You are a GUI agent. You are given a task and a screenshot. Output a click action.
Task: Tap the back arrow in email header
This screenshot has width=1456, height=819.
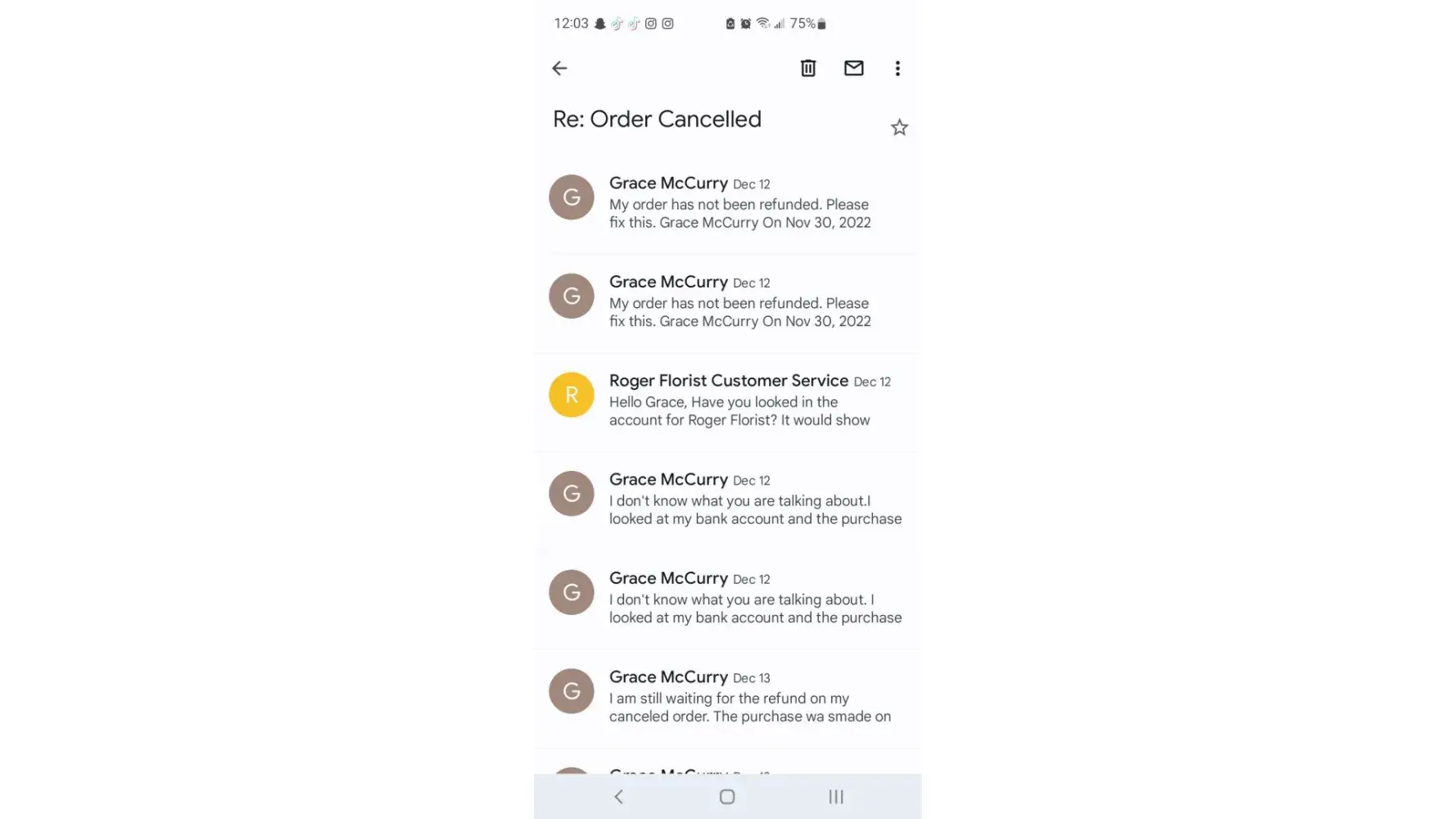click(559, 68)
